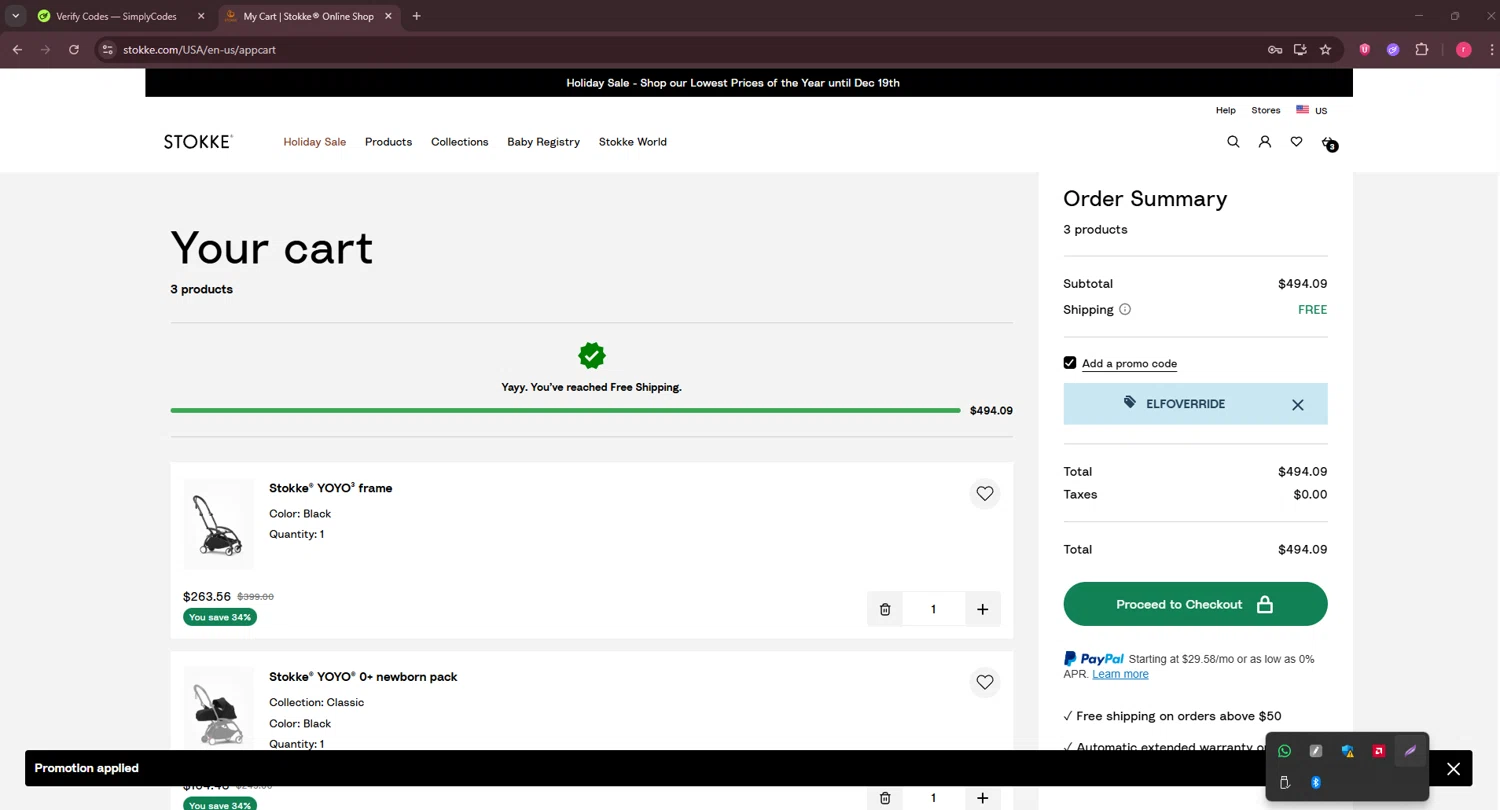
Task: Click Proceed to Checkout button
Action: (1195, 605)
